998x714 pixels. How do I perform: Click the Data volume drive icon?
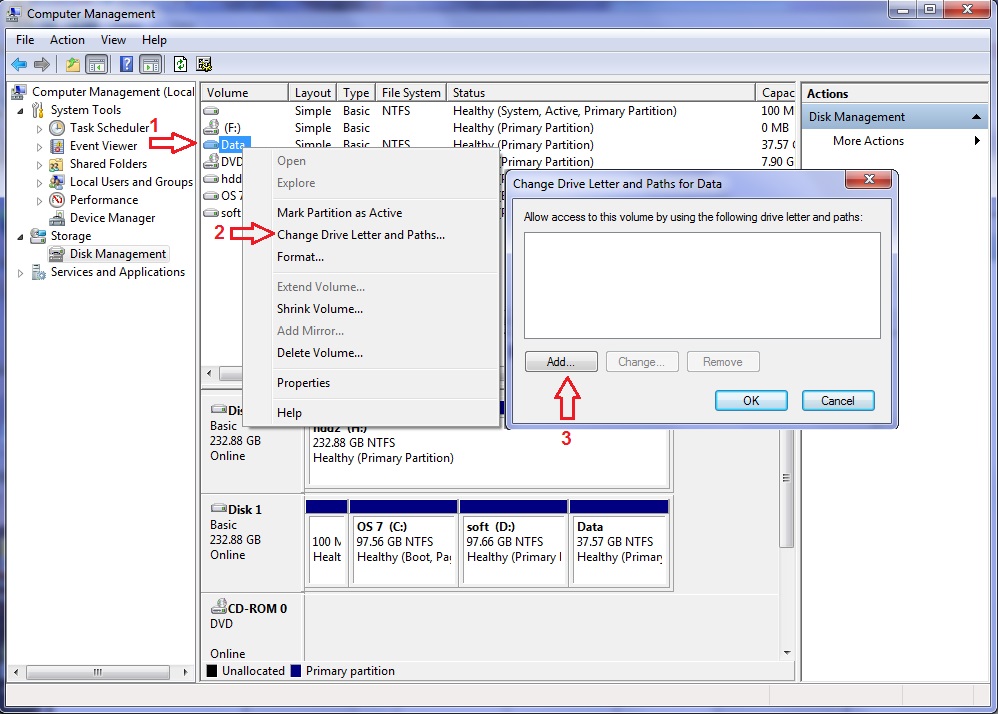211,144
